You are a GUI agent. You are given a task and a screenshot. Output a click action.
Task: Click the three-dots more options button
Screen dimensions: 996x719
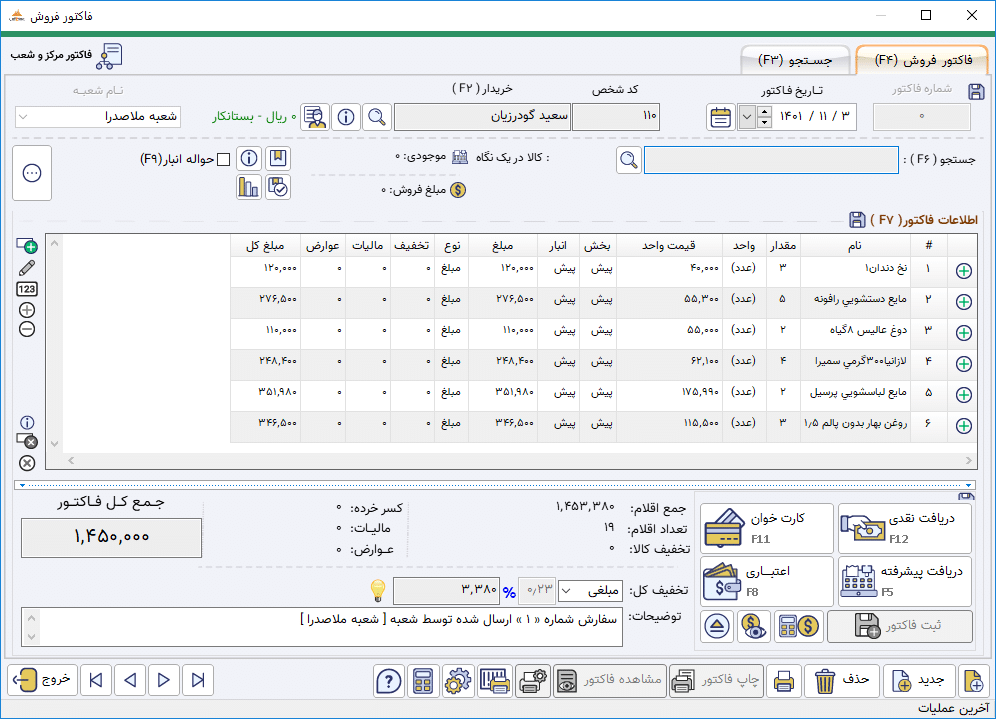32,173
